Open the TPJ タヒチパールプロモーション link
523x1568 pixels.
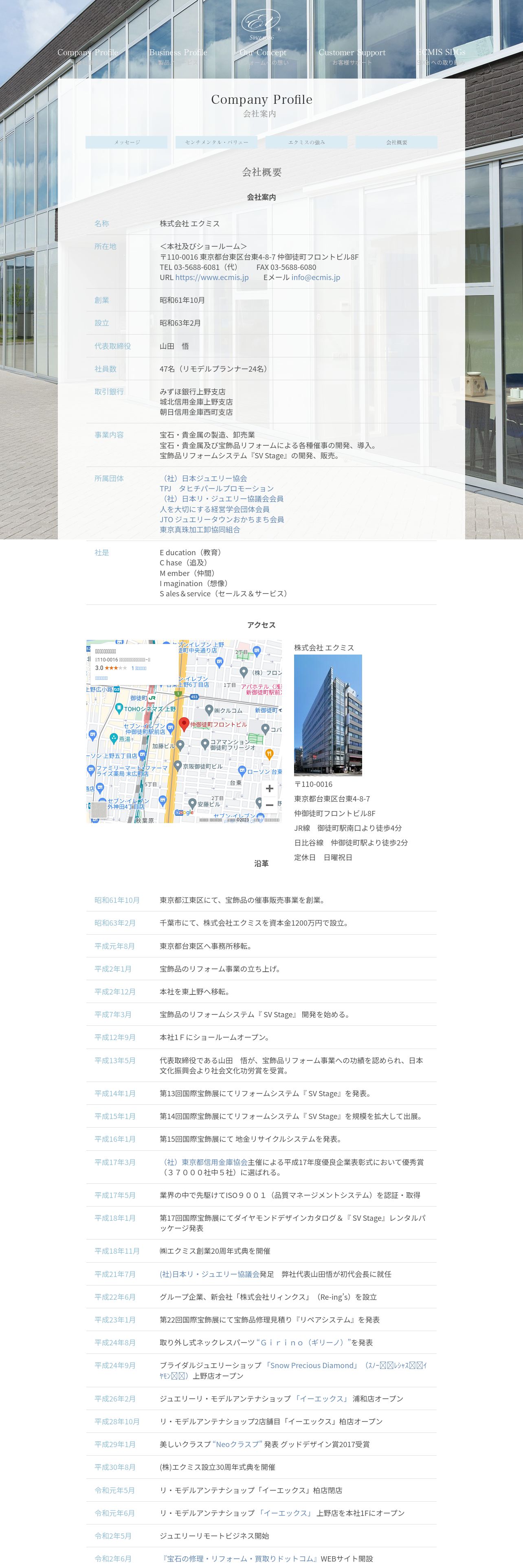[x=217, y=489]
